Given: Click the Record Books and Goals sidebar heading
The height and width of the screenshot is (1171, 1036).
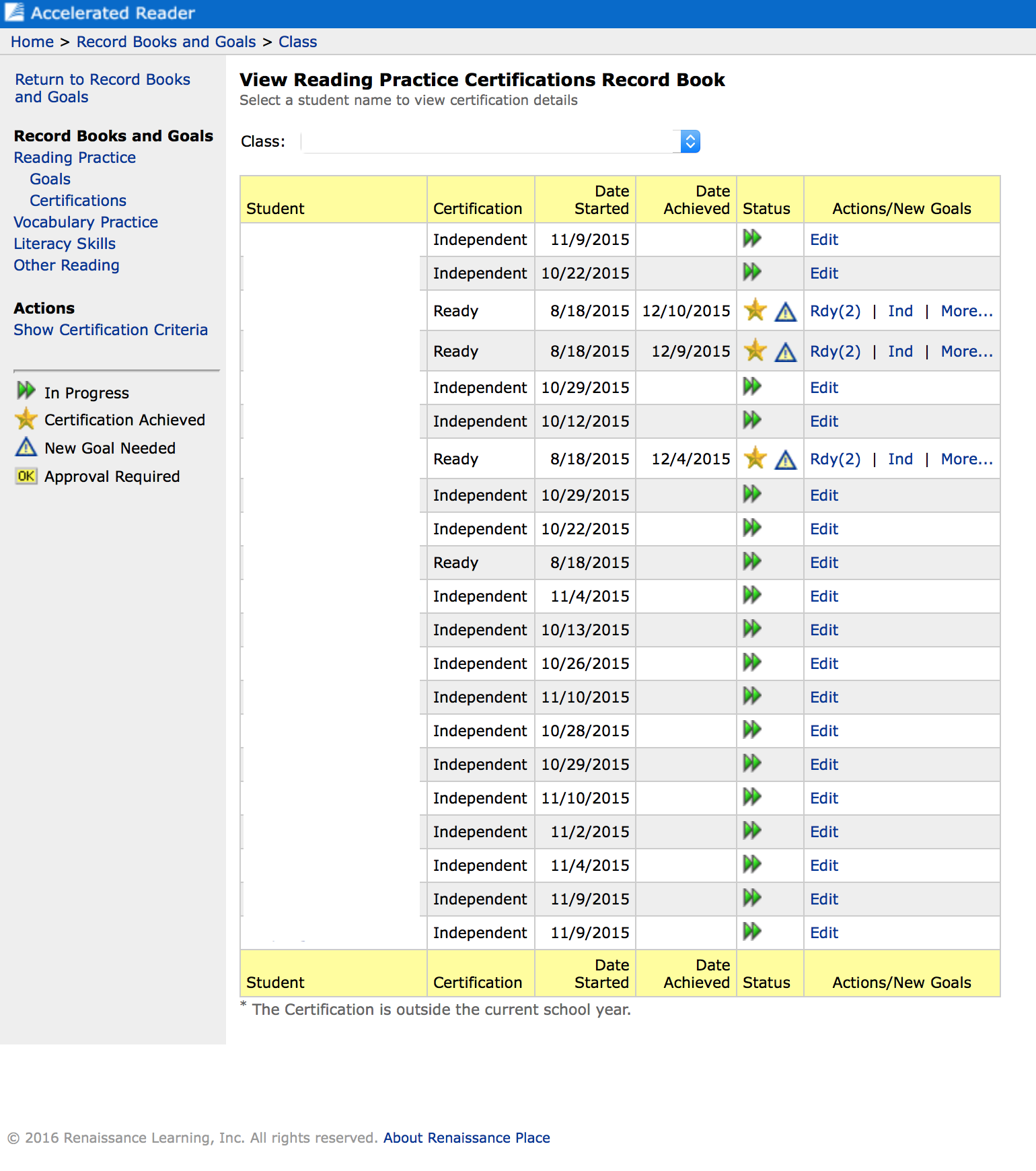Looking at the screenshot, I should pyautogui.click(x=114, y=136).
